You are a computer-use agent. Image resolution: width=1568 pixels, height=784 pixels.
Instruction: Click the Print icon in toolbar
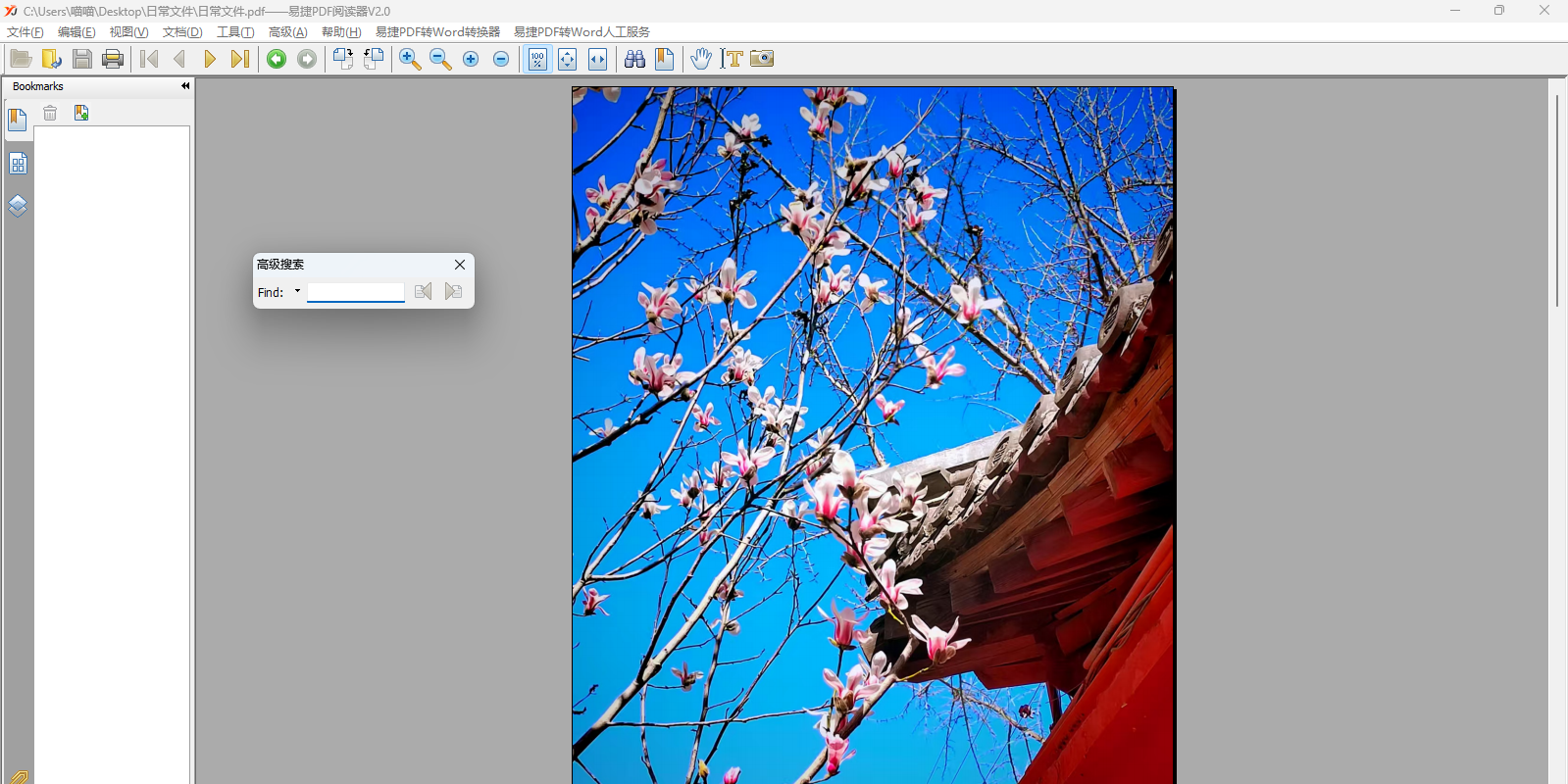113,59
